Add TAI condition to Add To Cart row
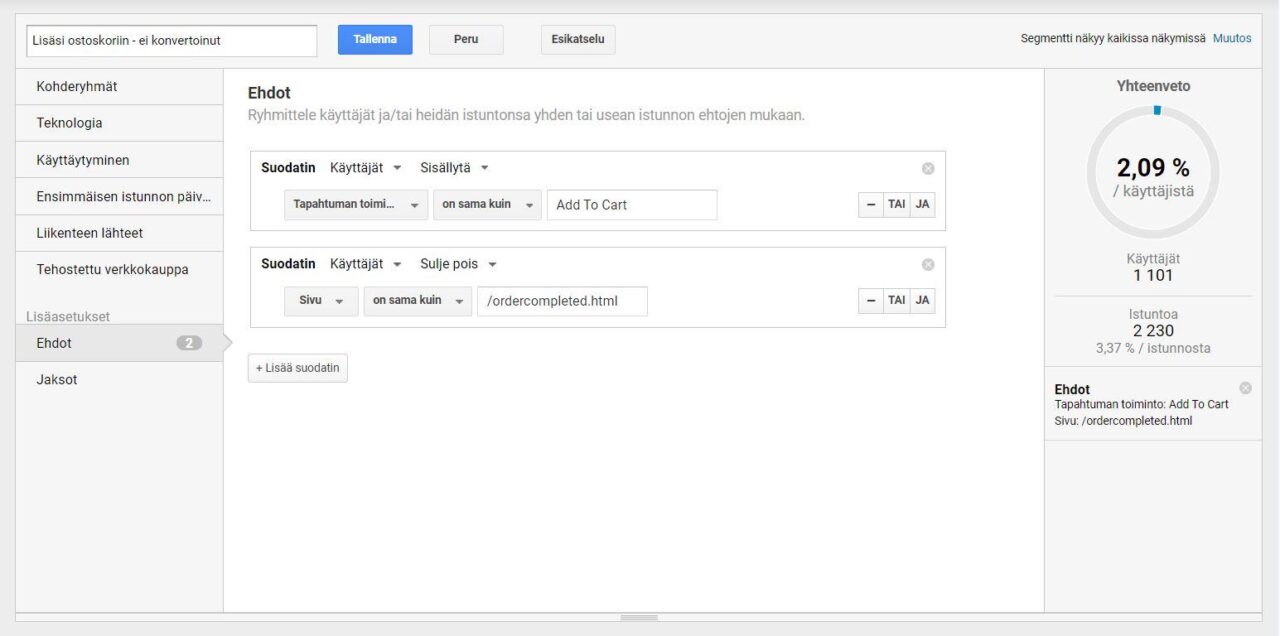1280x636 pixels. pos(897,204)
